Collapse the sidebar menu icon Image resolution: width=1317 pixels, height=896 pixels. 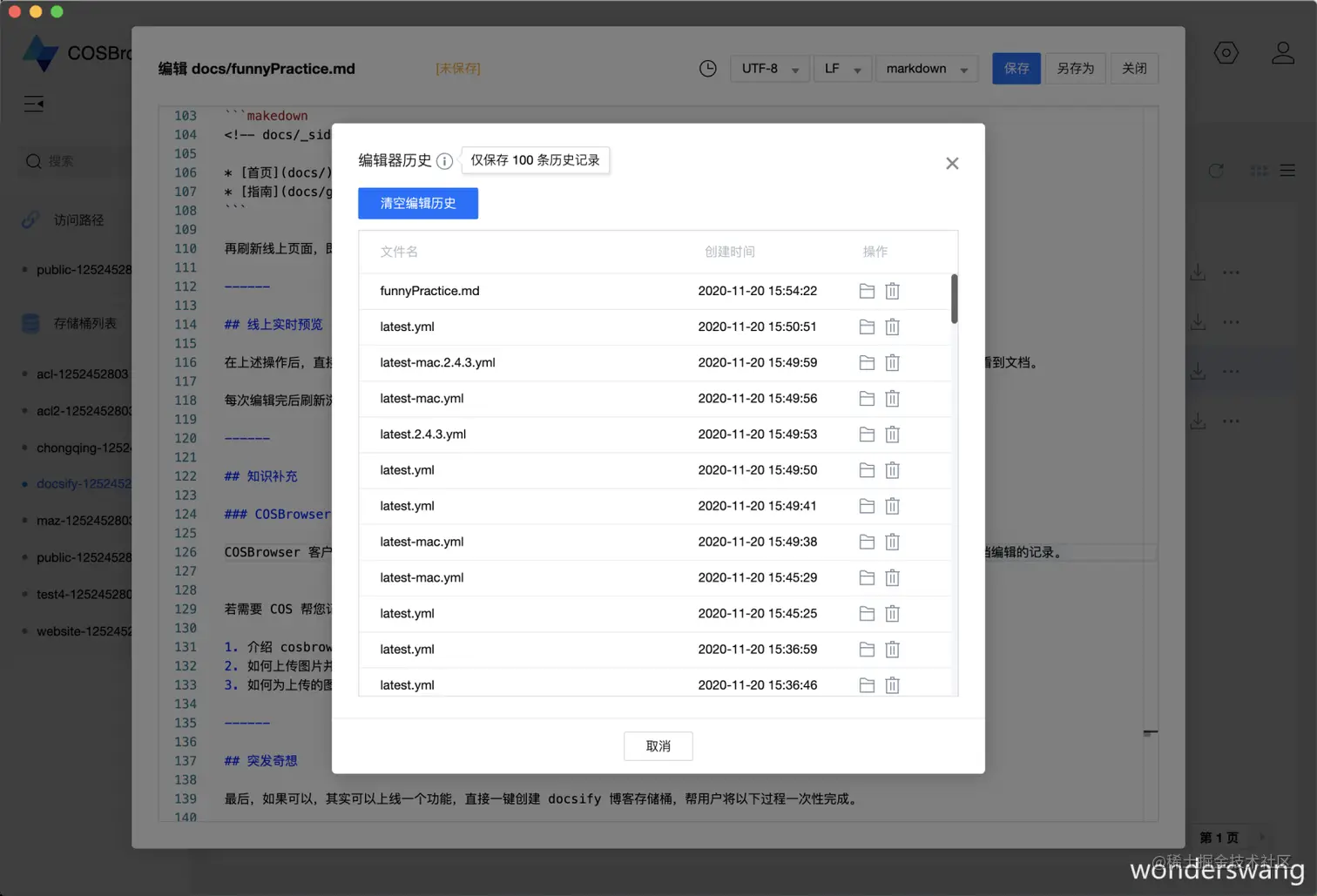34,104
